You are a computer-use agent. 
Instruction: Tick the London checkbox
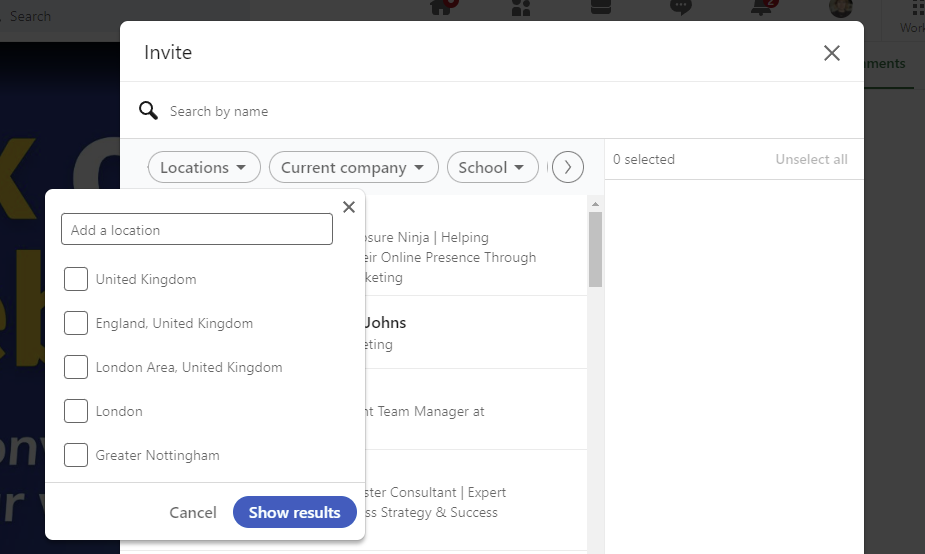click(x=76, y=411)
